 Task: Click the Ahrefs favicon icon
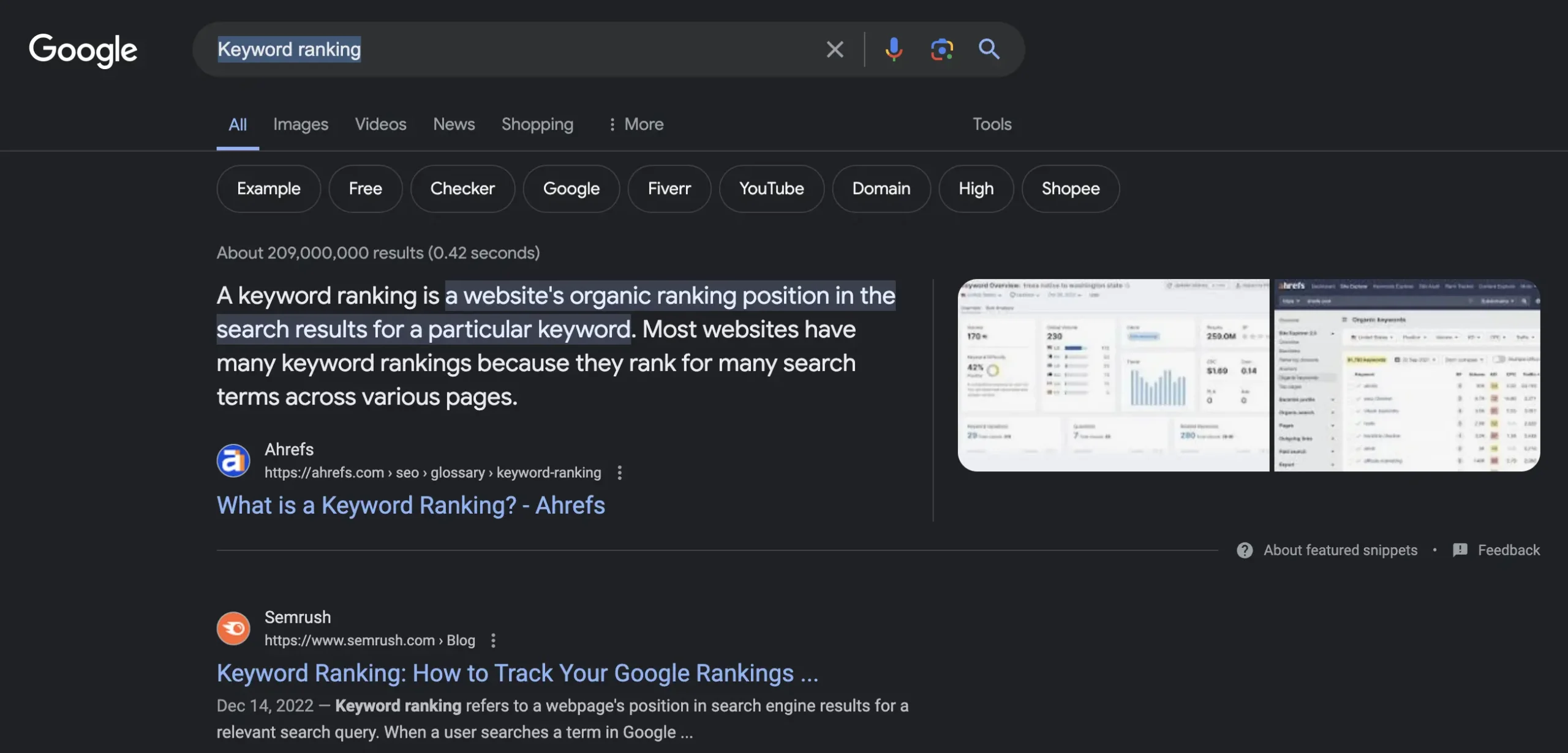(233, 460)
